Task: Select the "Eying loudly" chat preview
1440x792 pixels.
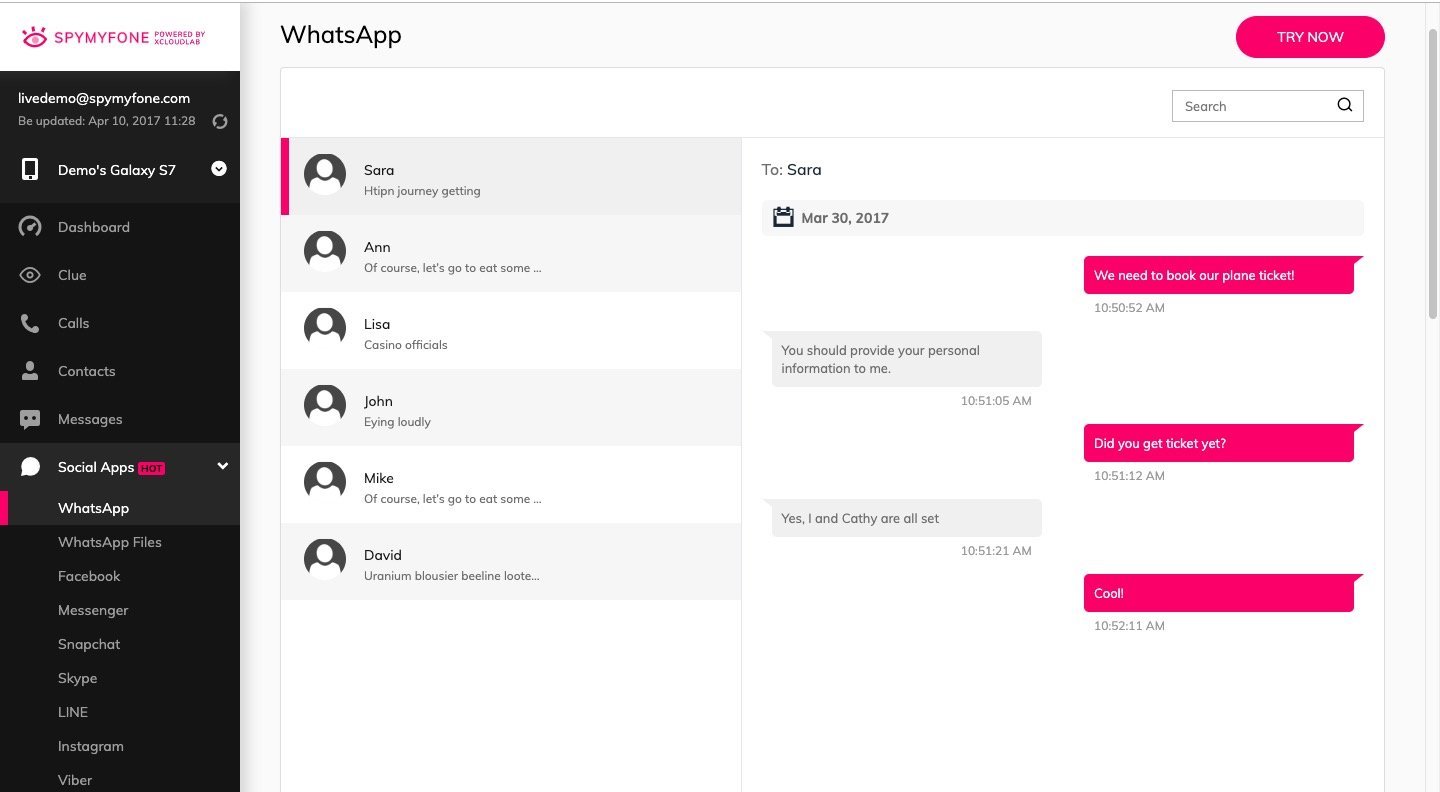Action: coord(397,422)
